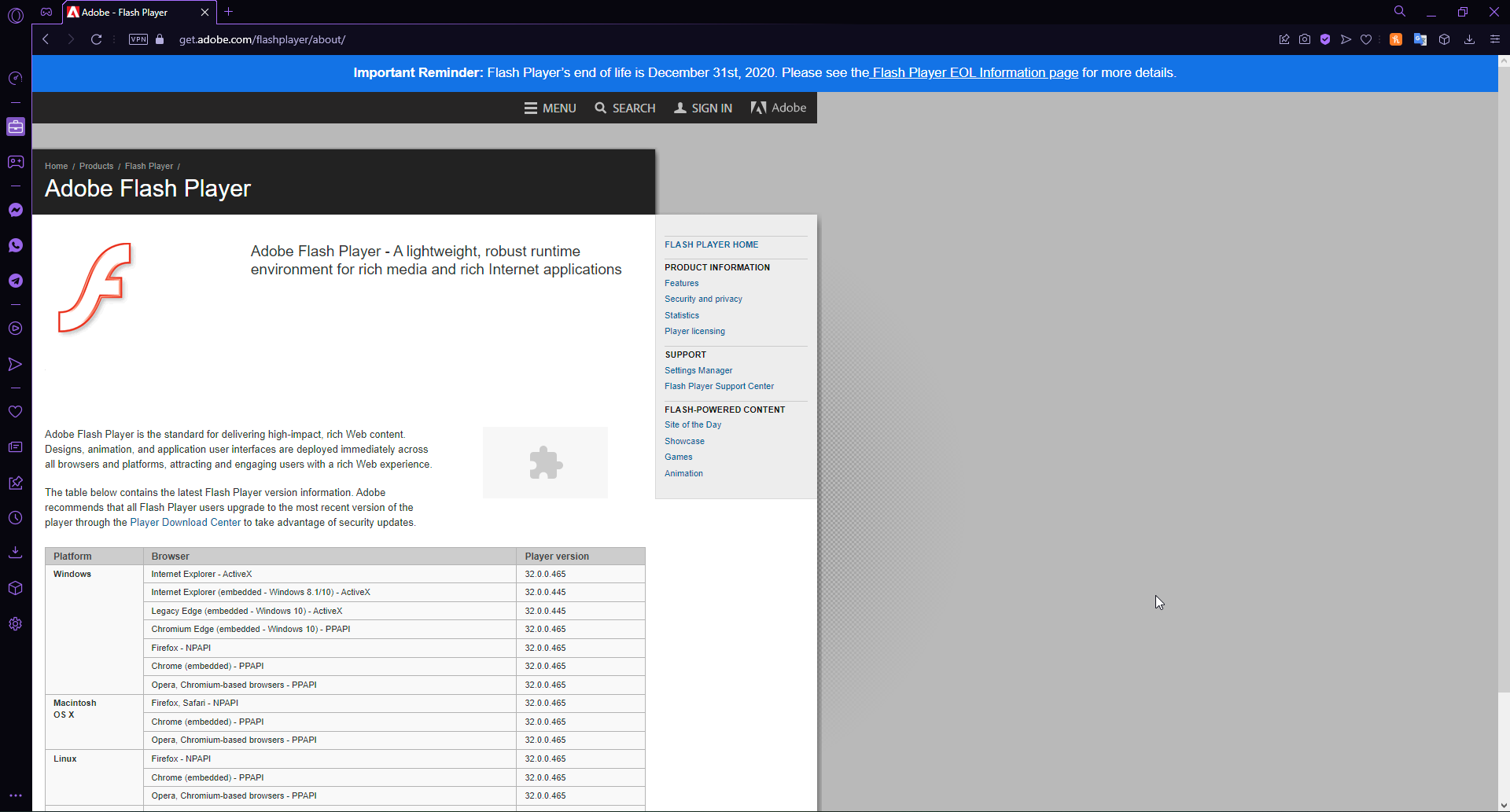This screenshot has width=1510, height=812.
Task: Open WhatsApp from the sidebar
Action: coord(16,245)
